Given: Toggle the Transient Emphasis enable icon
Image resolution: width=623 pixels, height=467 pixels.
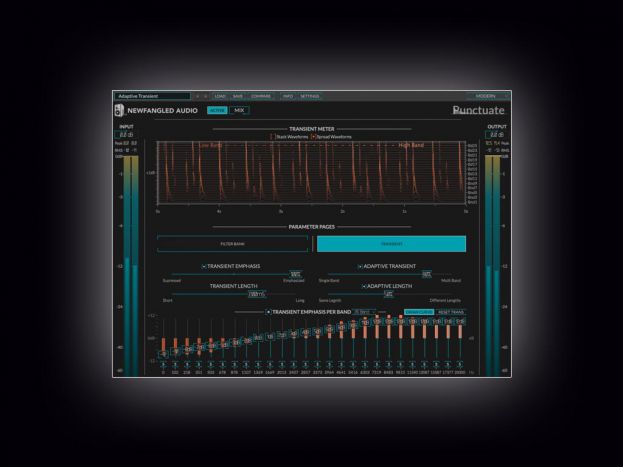Looking at the screenshot, I should (204, 266).
